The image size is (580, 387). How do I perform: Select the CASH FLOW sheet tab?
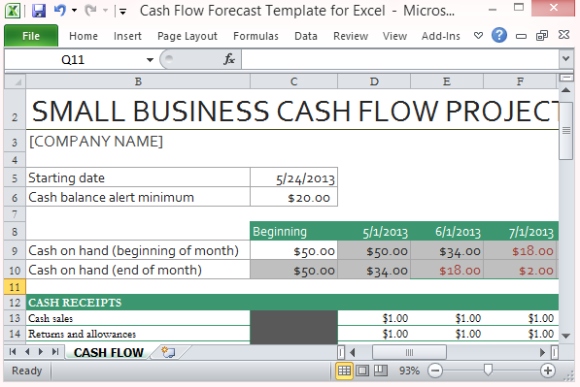click(108, 352)
